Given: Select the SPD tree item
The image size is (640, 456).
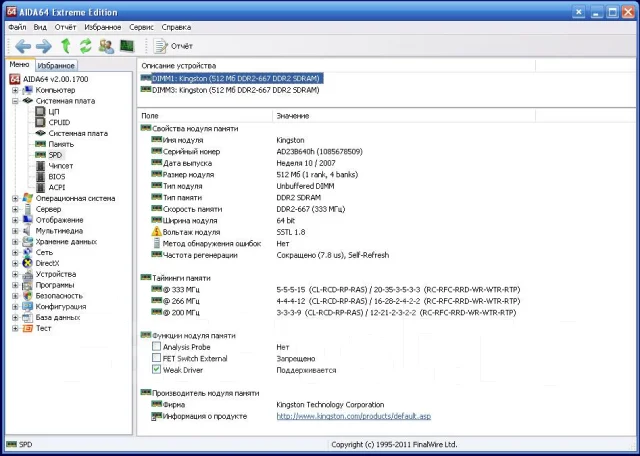Looking at the screenshot, I should click(x=55, y=155).
